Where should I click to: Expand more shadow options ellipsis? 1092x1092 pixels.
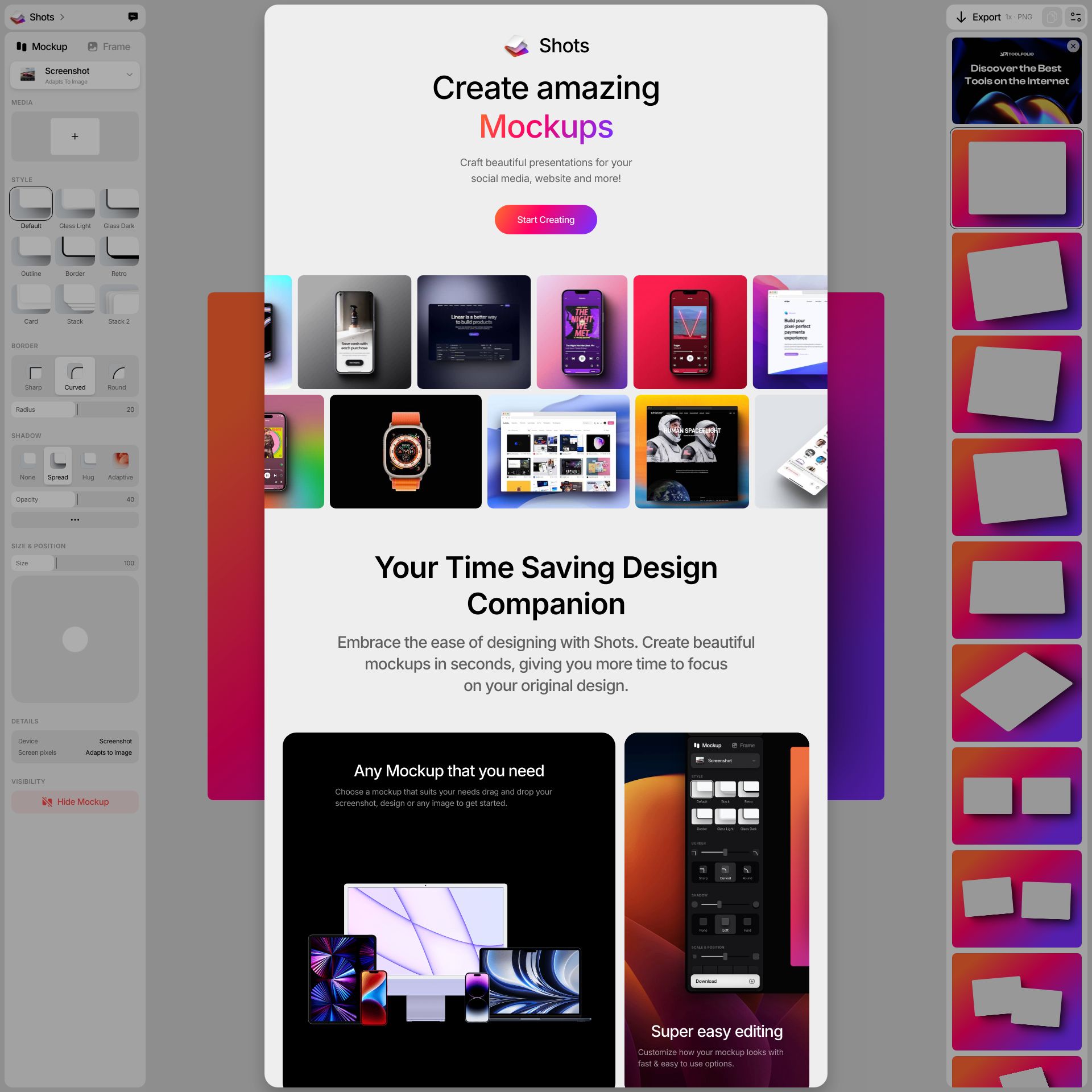(75, 520)
